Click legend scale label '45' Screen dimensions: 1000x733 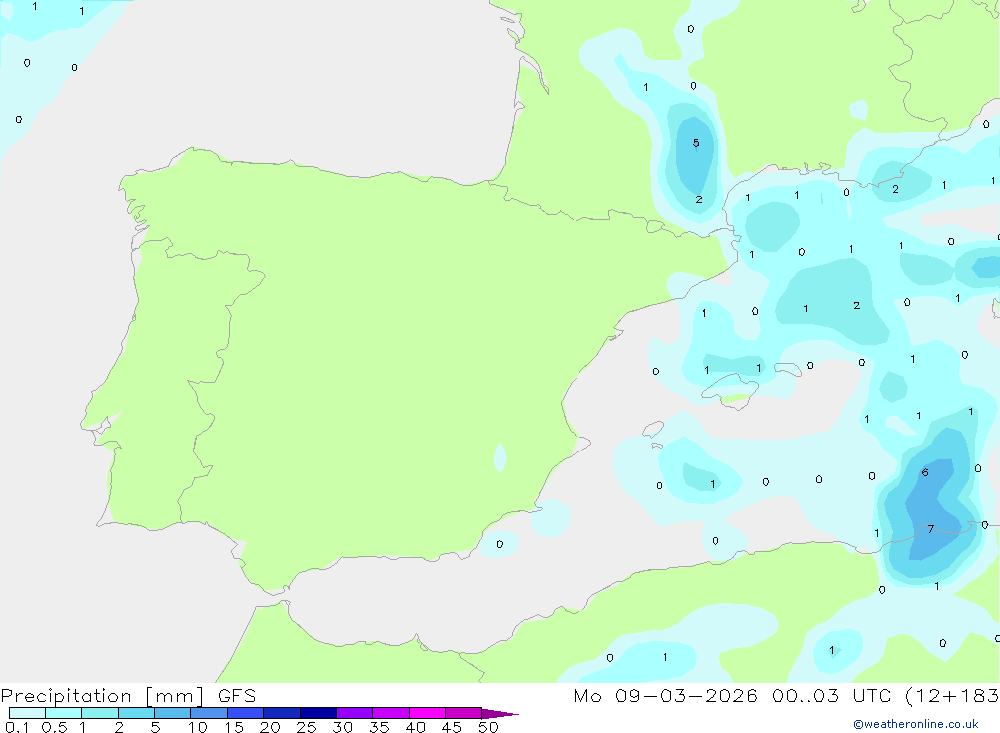pos(452,727)
